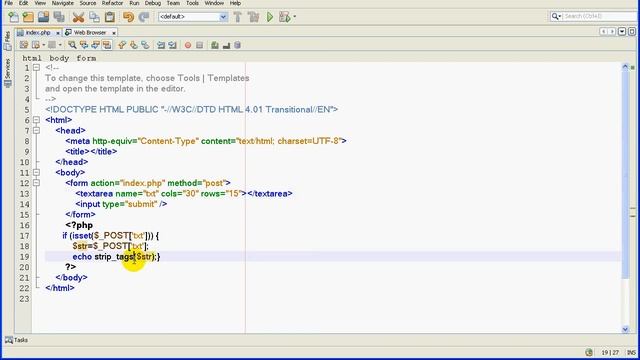The image size is (640, 360).
Task: Open the search options magnifier dropdown
Action: pyautogui.click(x=556, y=16)
